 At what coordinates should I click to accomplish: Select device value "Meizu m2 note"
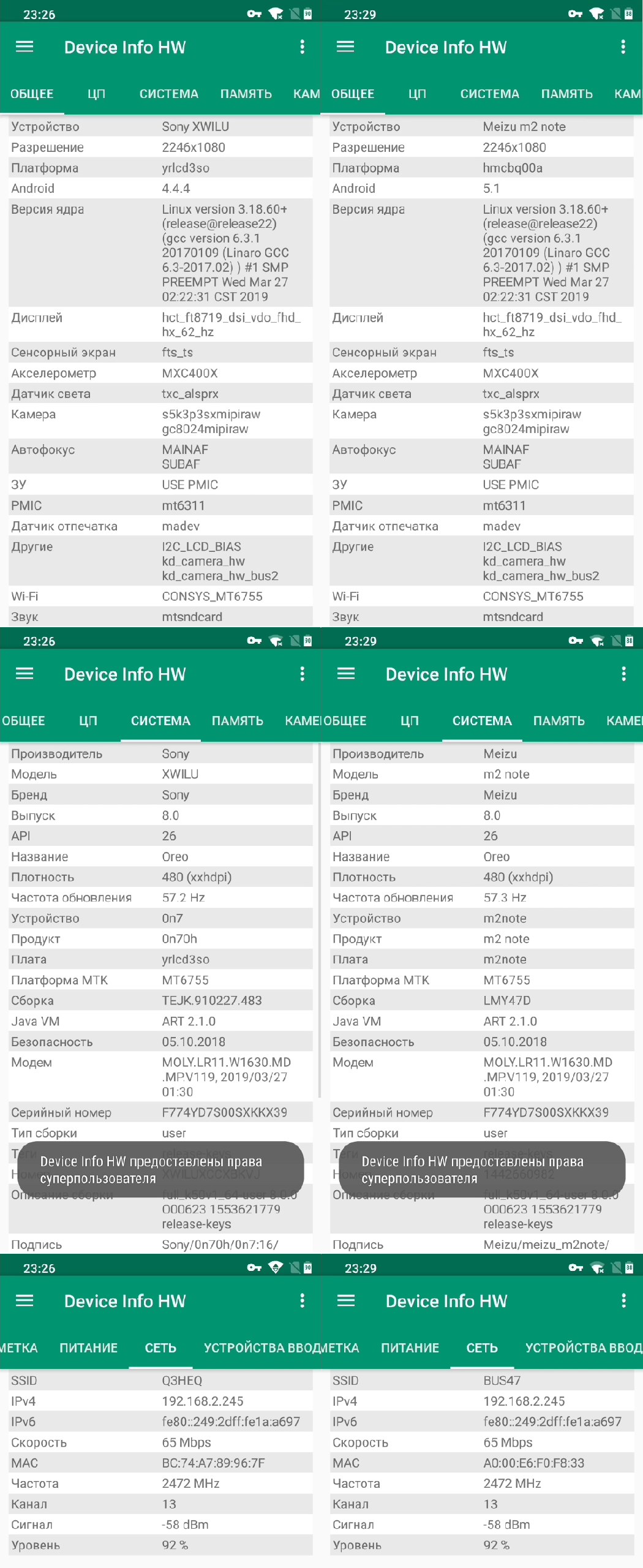[x=524, y=127]
